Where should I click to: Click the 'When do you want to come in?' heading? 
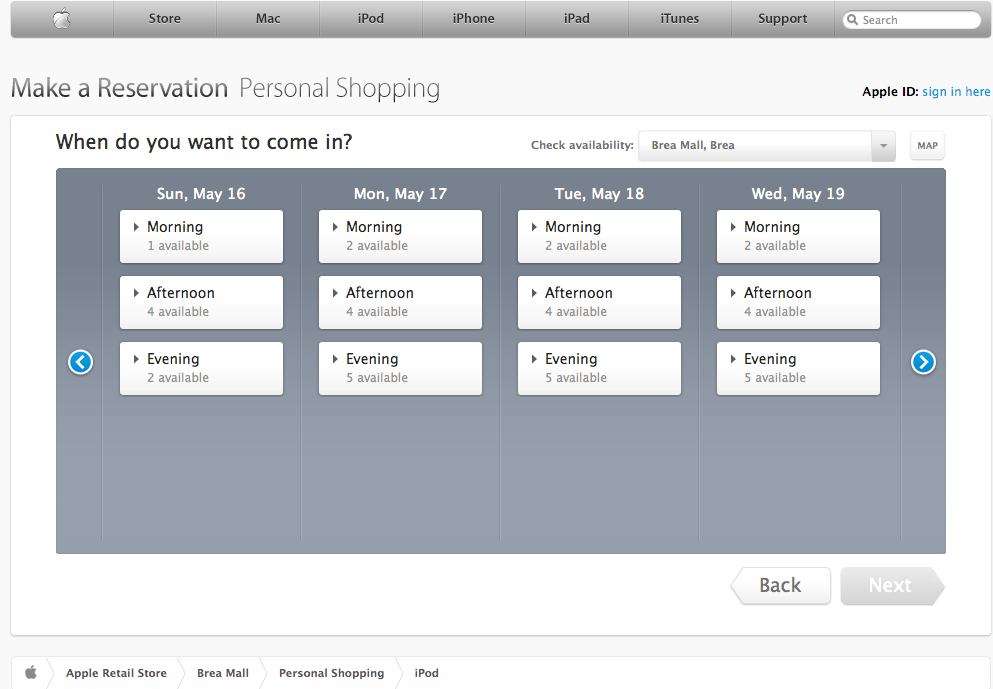(204, 142)
